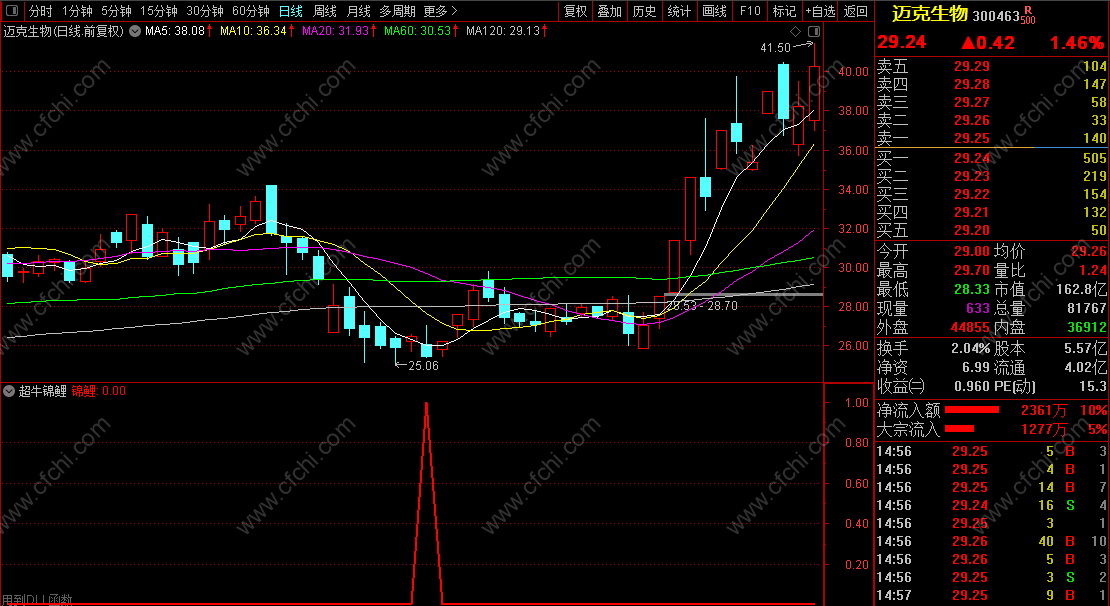Open the 统计 statistics button

click(x=680, y=11)
